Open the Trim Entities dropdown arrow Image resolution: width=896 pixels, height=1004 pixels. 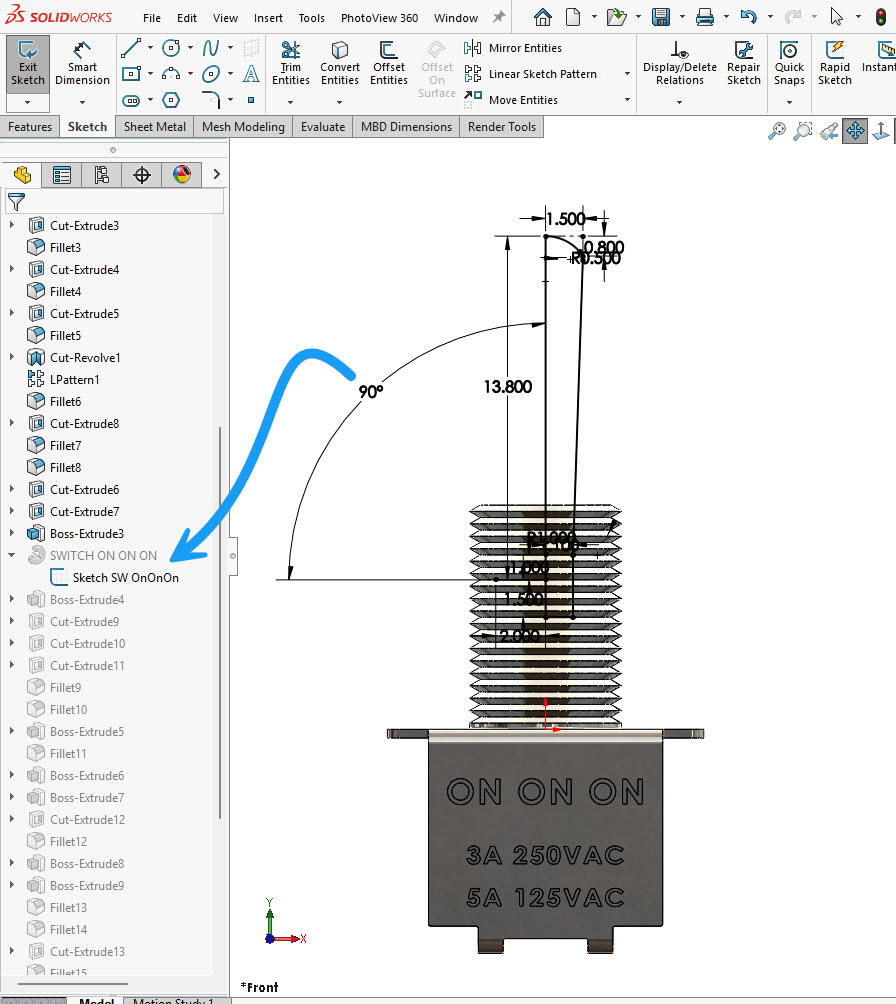click(x=290, y=102)
